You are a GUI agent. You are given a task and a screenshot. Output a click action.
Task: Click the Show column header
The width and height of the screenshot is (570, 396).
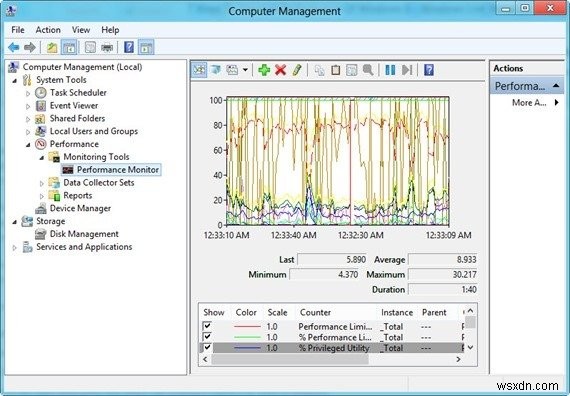pyautogui.click(x=214, y=312)
